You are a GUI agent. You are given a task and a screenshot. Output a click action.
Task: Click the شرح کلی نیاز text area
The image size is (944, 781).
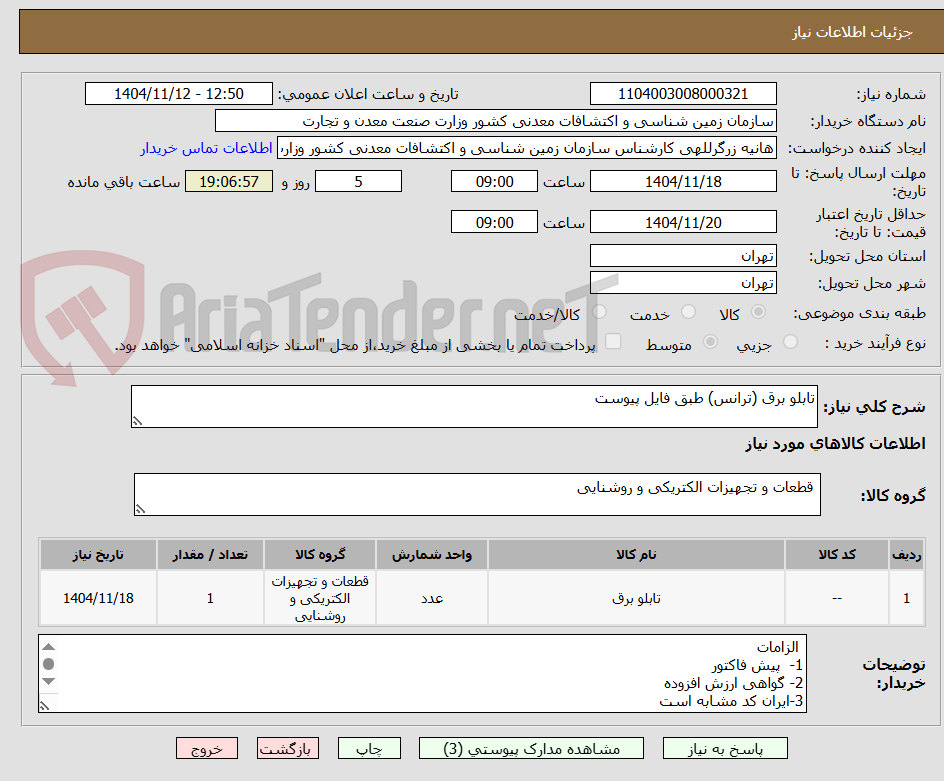474,406
